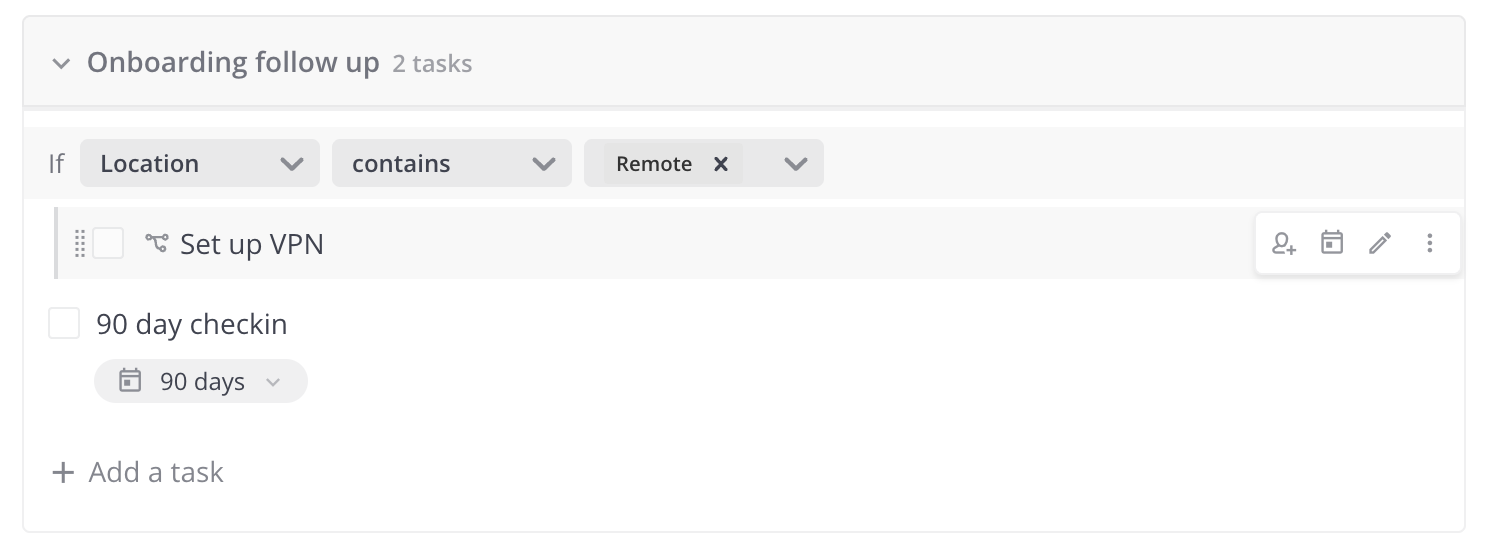The width and height of the screenshot is (1486, 540).
Task: Click the plus icon beside Add a task
Action: (63, 472)
